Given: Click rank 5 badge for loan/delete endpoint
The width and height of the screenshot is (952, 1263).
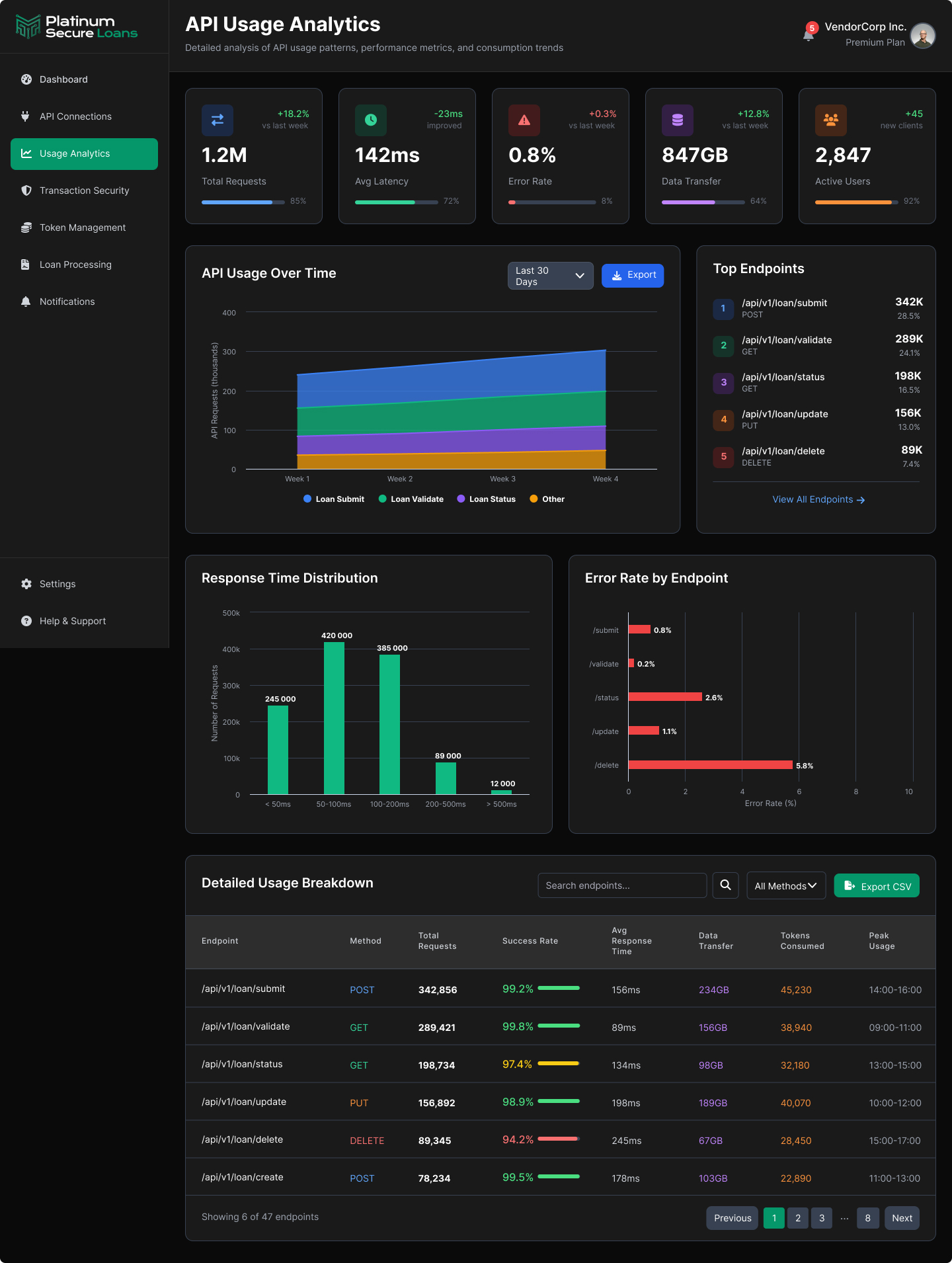Looking at the screenshot, I should click(x=723, y=457).
